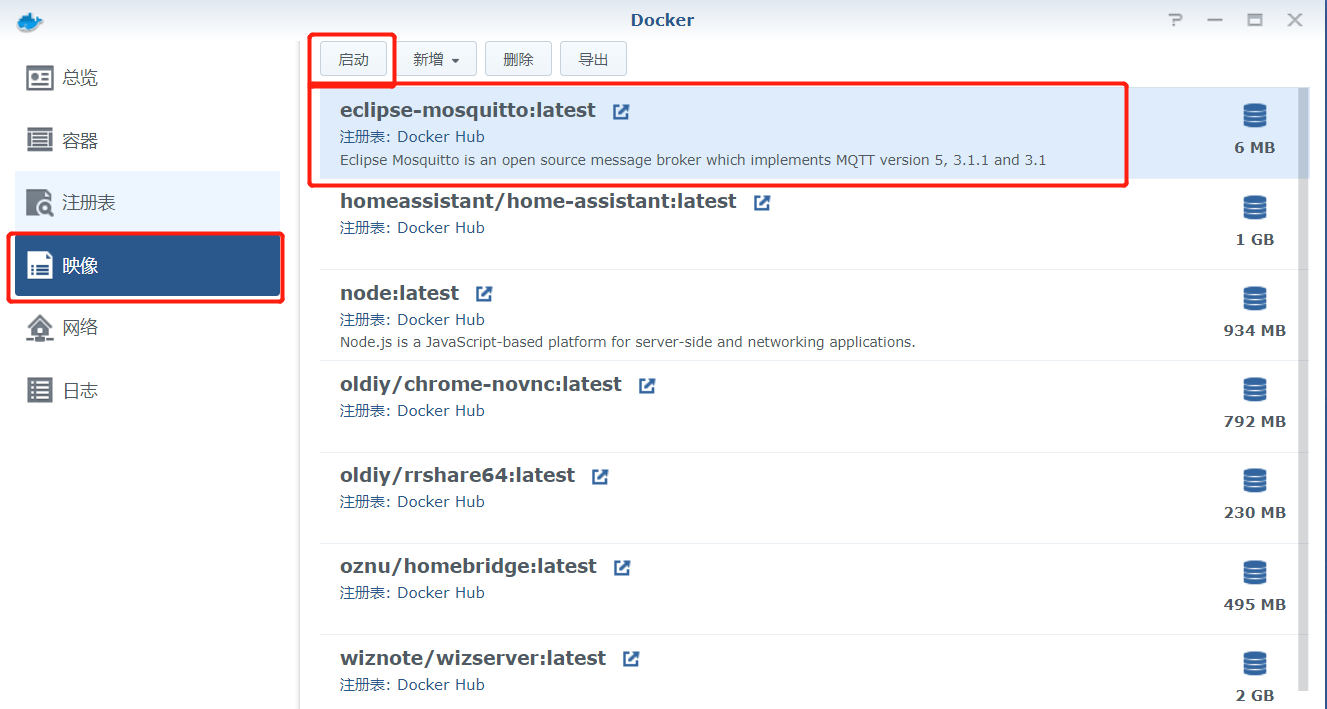This screenshot has height=709, width=1327.
Task: Open external link for wiznote/wizserver:latest
Action: point(631,659)
